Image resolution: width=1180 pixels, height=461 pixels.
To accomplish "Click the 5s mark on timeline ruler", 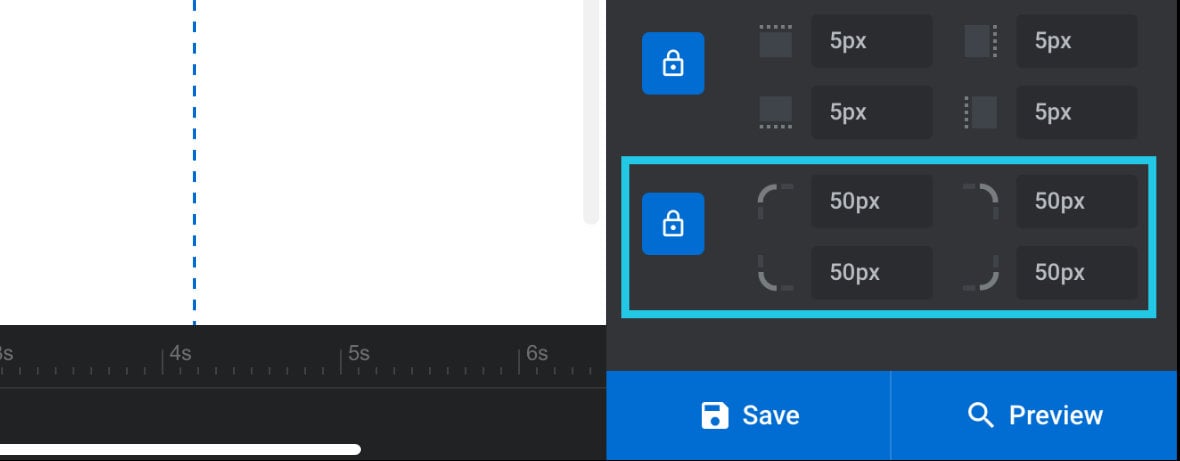I will pos(358,353).
